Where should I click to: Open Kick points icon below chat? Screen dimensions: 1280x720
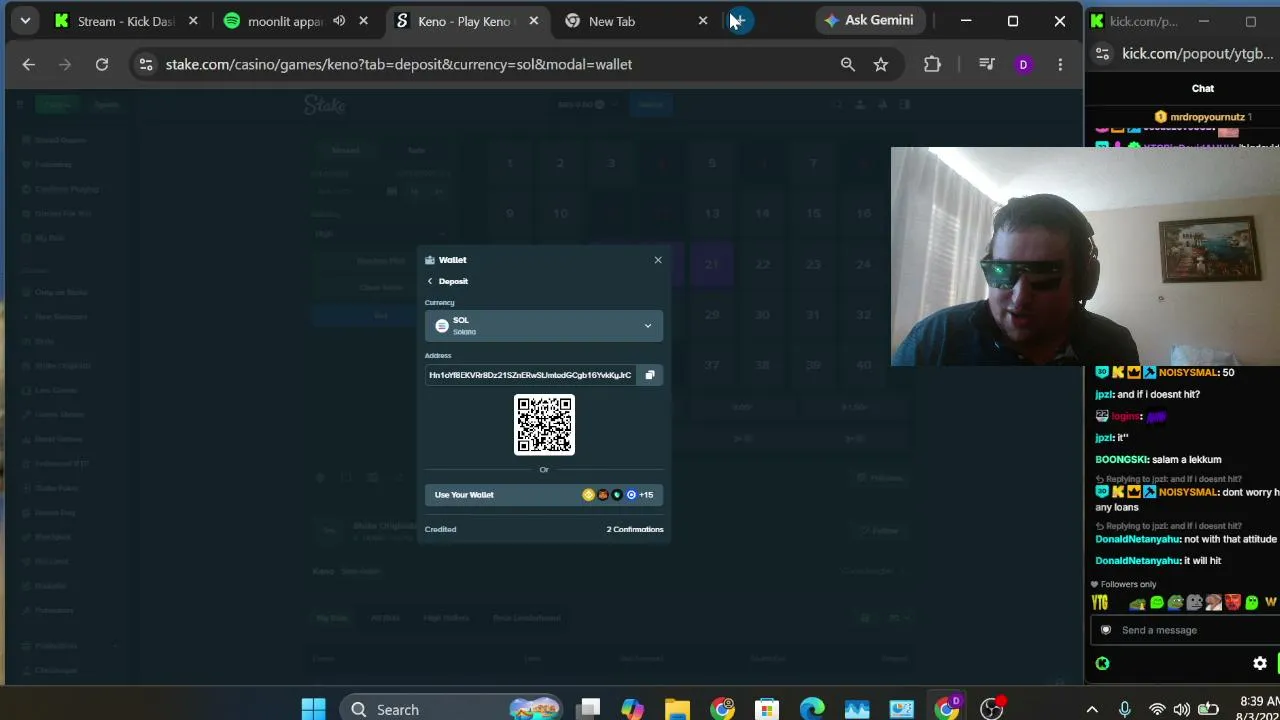[x=1102, y=663]
